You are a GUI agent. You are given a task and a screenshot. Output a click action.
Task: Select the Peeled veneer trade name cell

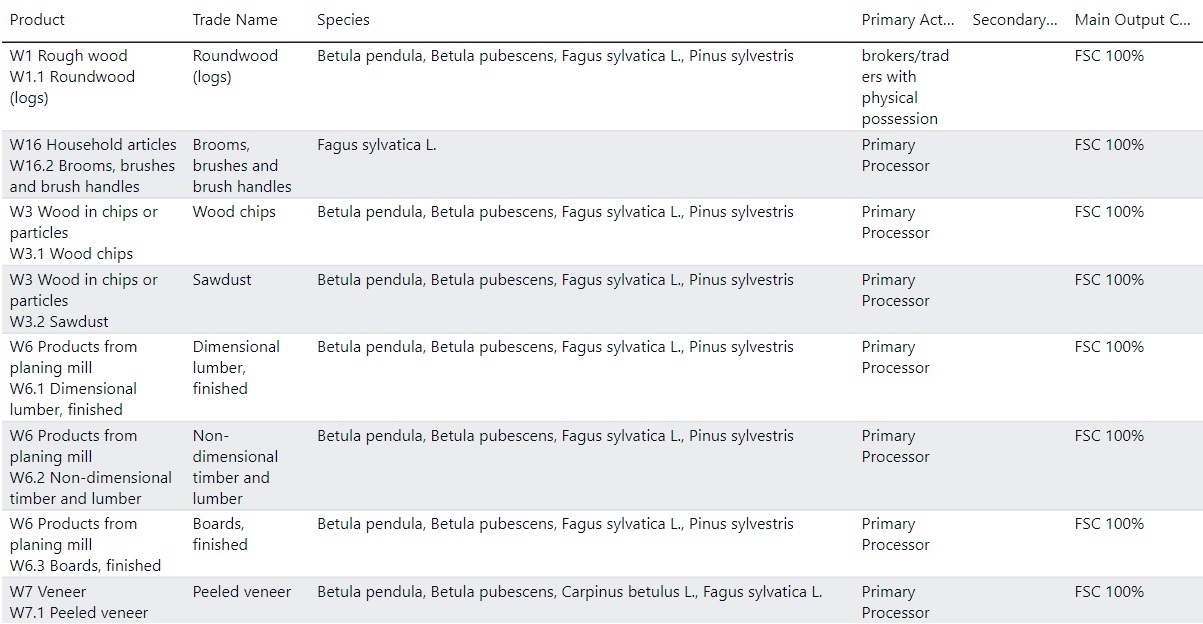[242, 592]
